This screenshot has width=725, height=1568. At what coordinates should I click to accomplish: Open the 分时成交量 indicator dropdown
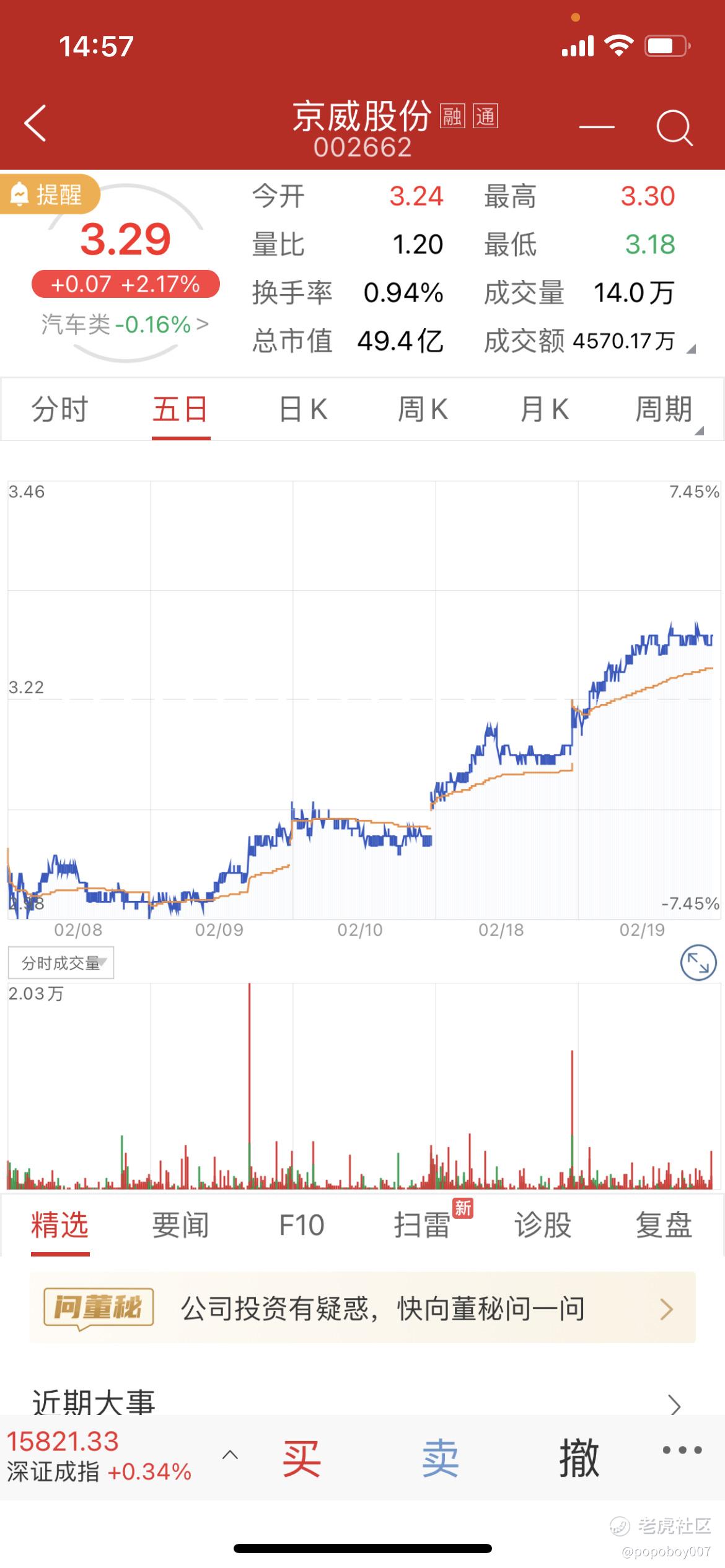click(x=61, y=962)
